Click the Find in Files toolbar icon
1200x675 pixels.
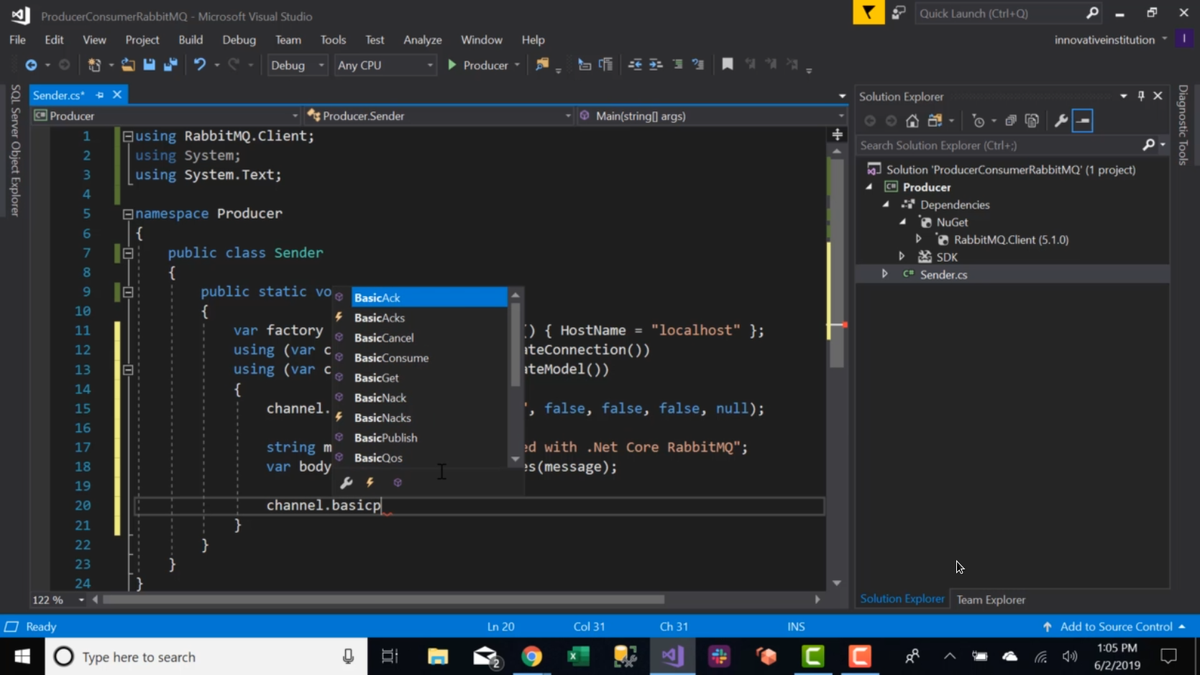pyautogui.click(x=542, y=65)
